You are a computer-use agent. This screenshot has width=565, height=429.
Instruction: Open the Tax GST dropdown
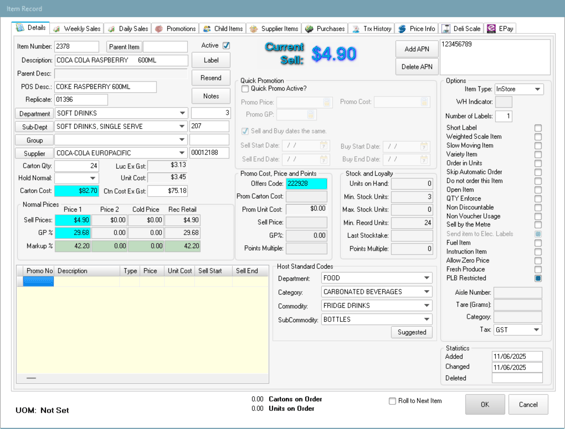pos(536,330)
